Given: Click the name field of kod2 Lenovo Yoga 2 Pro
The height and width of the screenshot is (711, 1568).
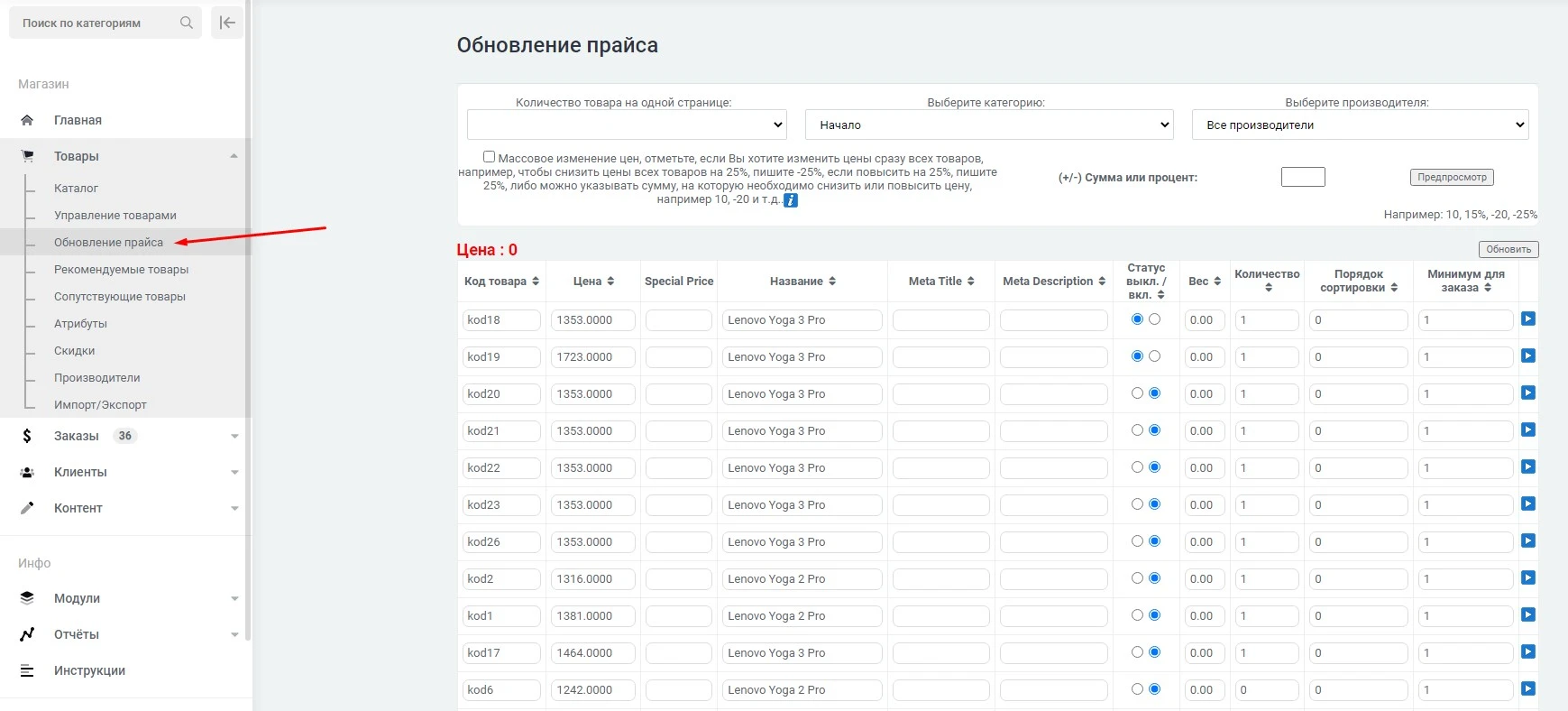Looking at the screenshot, I should (x=802, y=578).
